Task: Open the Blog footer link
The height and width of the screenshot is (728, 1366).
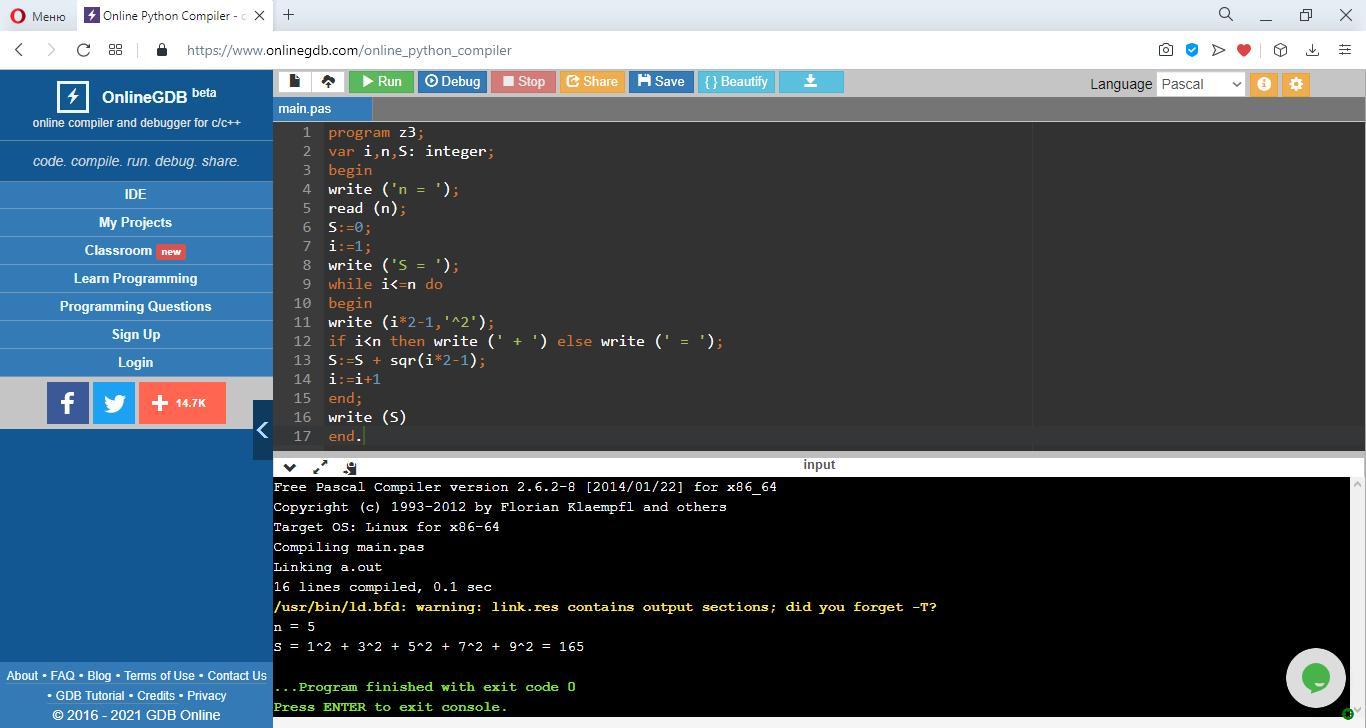Action: [x=99, y=676]
